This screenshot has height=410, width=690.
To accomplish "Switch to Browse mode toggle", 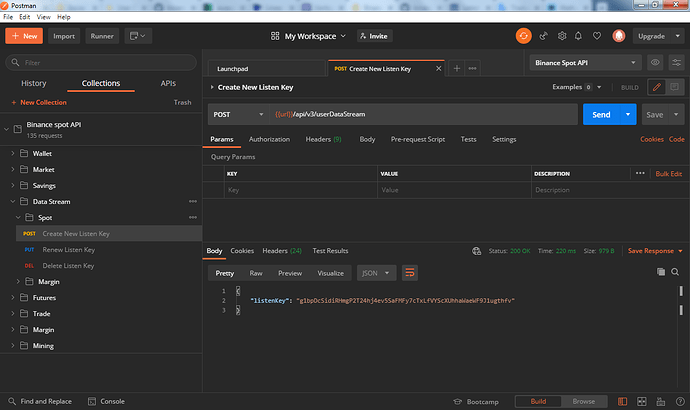I will 583,401.
